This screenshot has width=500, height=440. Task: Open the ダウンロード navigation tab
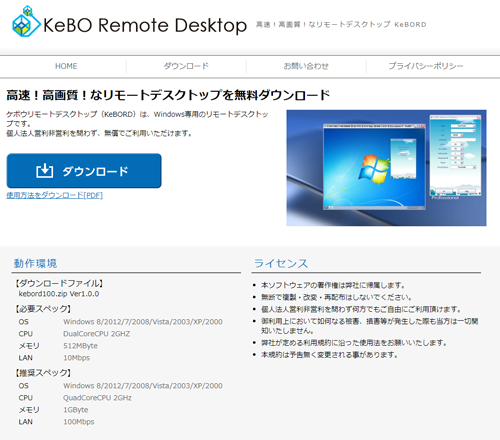click(186, 66)
